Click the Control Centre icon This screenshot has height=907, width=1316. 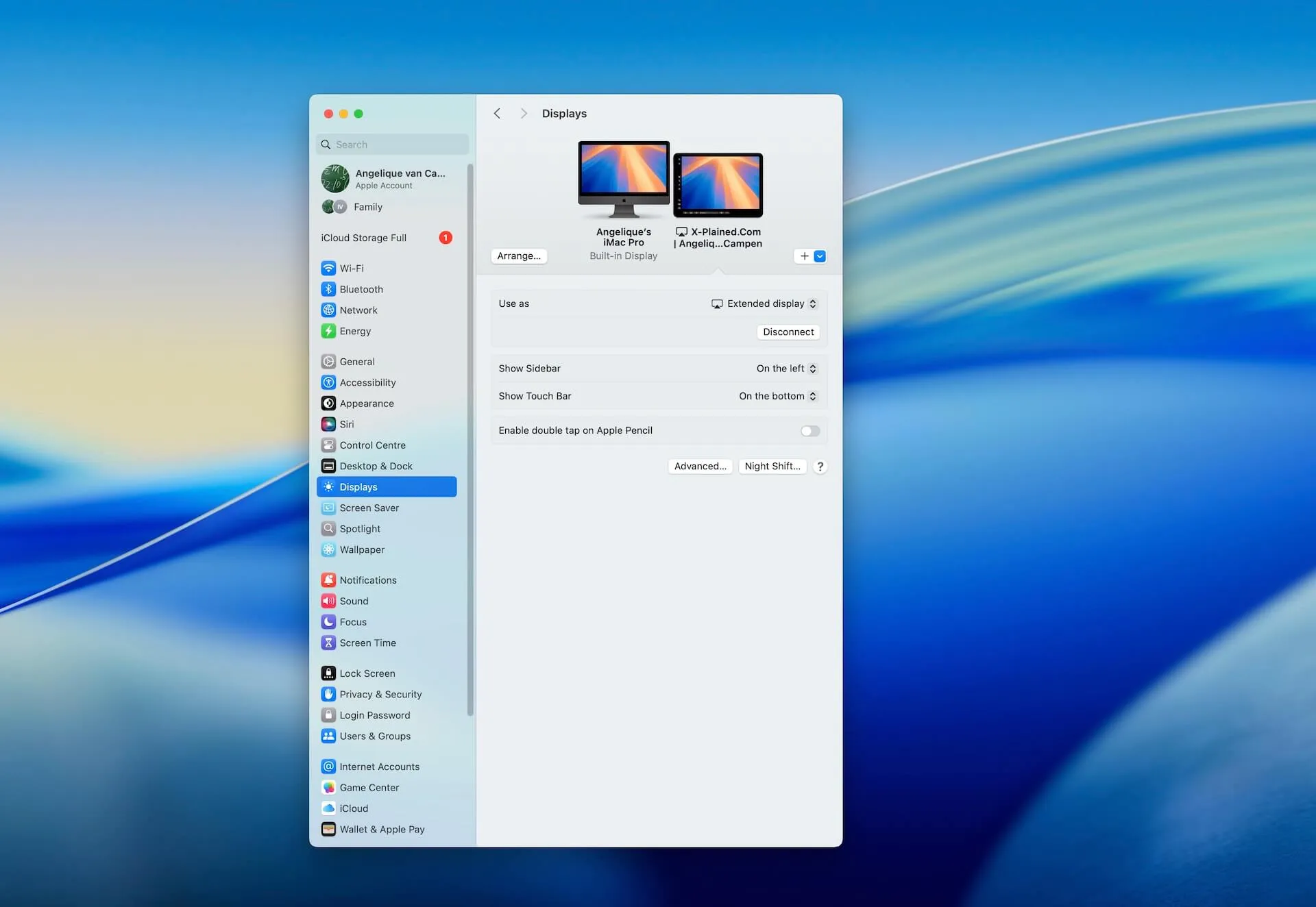tap(328, 445)
